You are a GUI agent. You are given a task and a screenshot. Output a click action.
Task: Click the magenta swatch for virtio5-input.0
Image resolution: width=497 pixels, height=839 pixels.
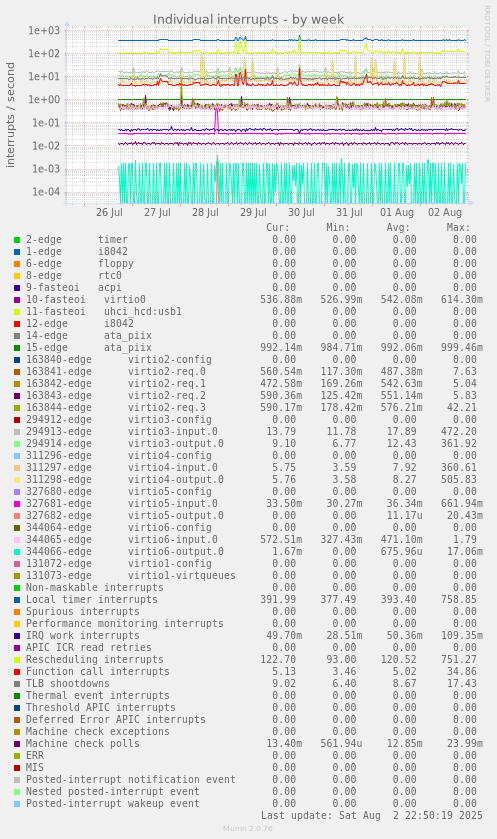17,504
